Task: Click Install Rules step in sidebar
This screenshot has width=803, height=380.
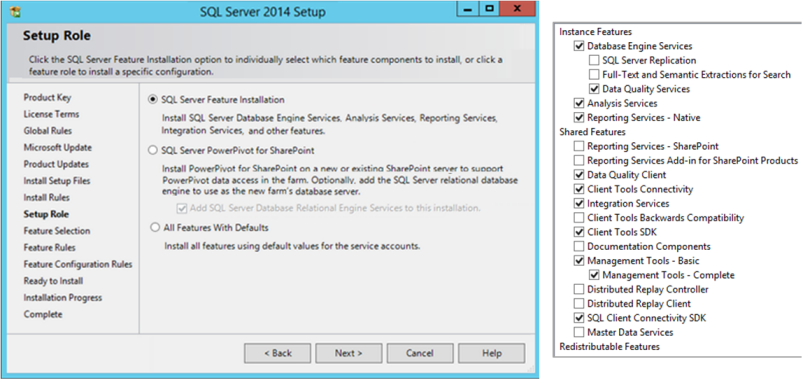Action: pos(47,198)
